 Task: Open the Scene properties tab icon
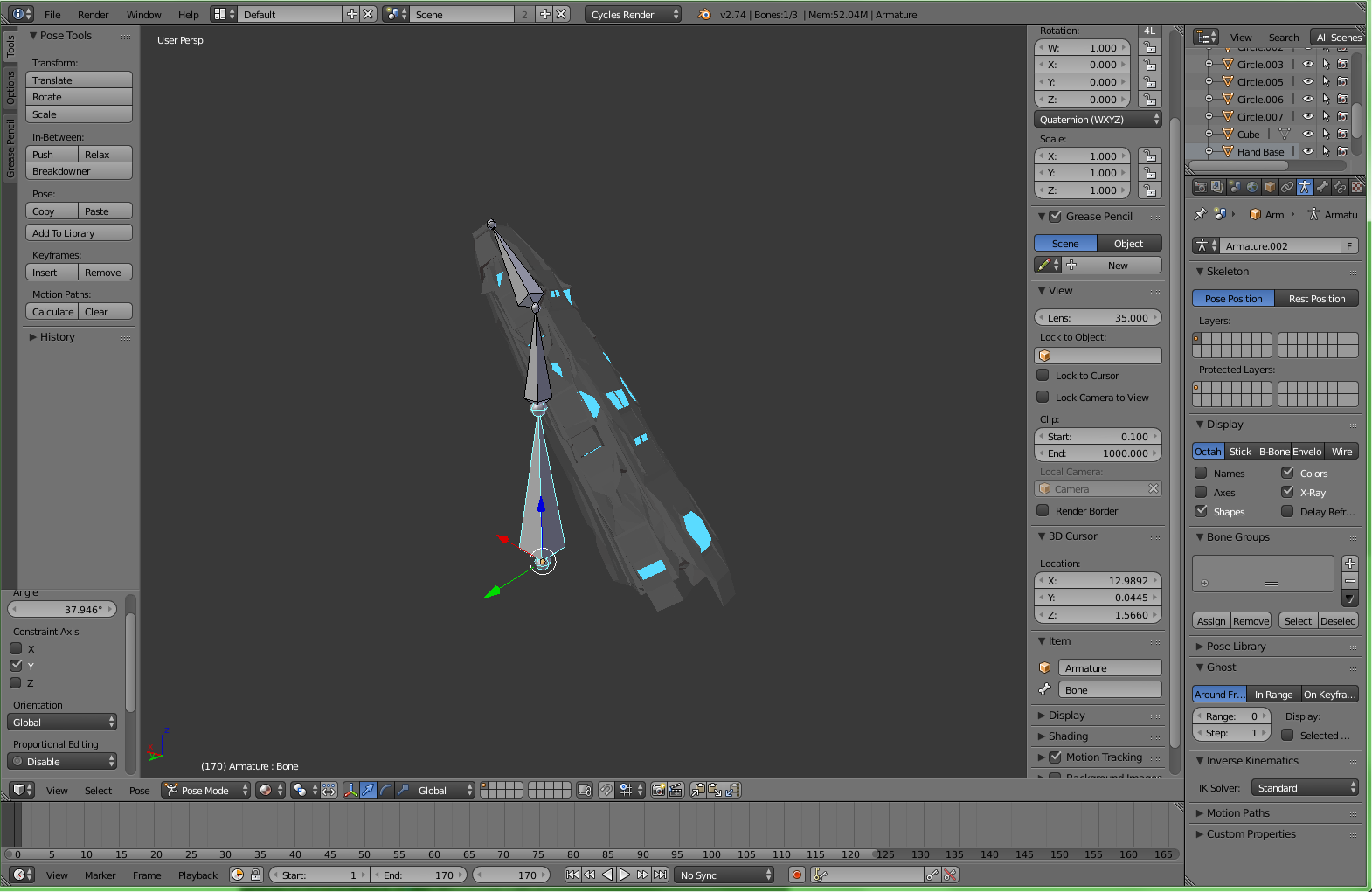(1235, 187)
